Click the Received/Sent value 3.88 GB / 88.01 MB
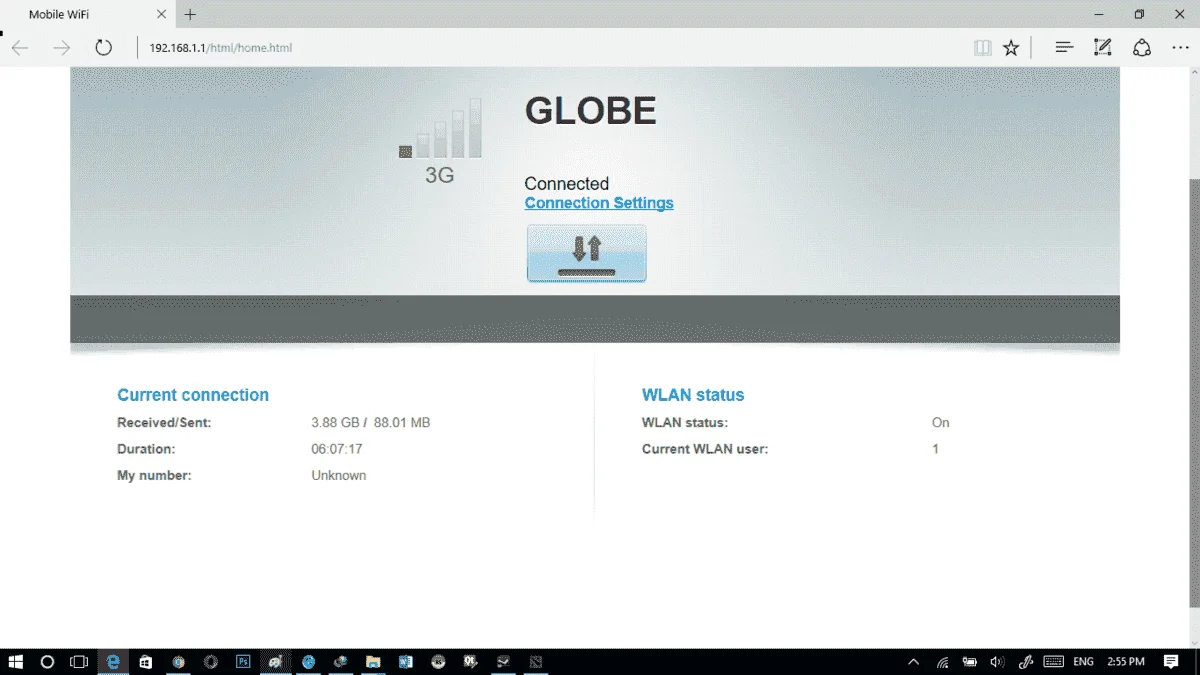Viewport: 1200px width, 675px height. coord(371,423)
